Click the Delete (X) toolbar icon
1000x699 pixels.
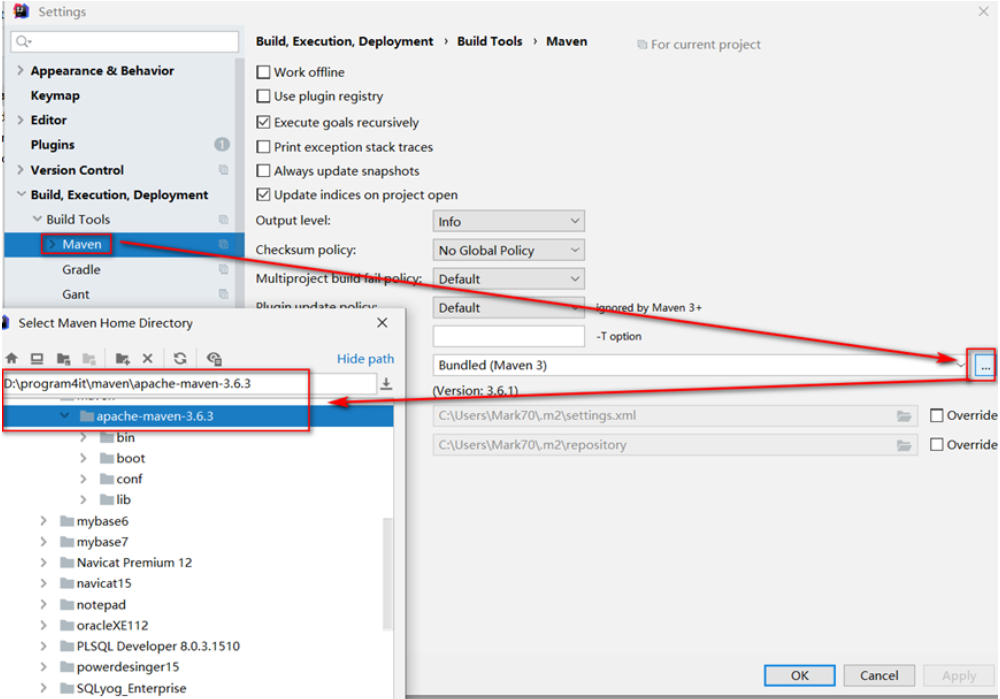pos(147,358)
